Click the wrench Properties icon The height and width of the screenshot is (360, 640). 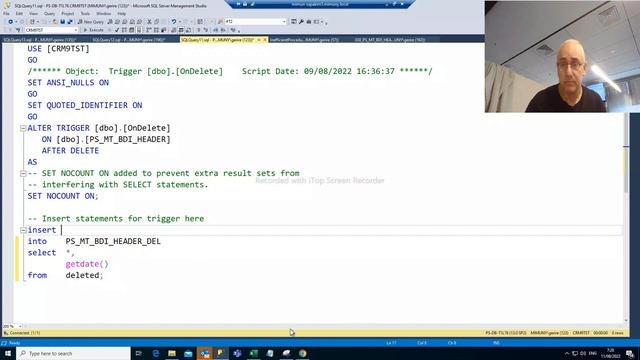click(301, 22)
